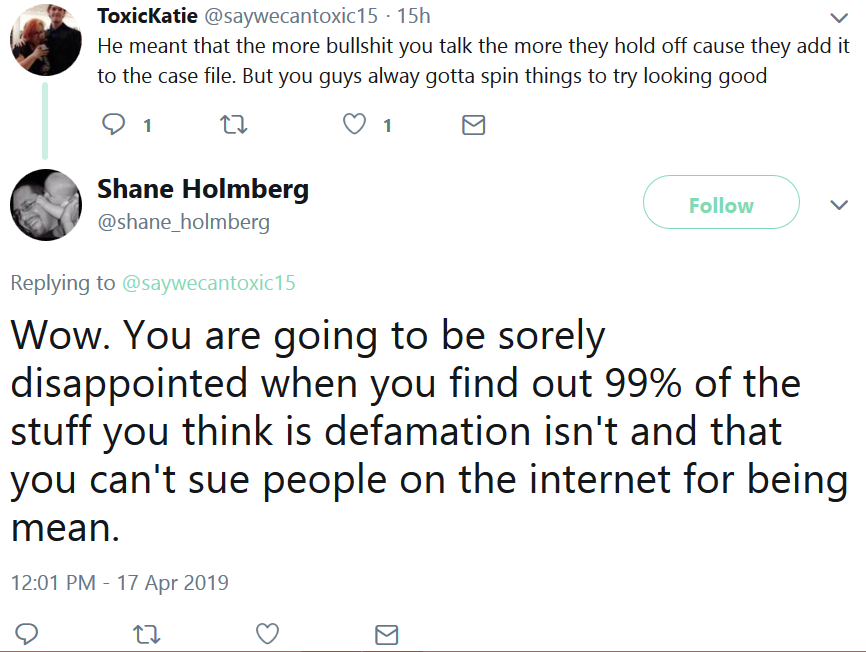Like Shane Holmberg's tweet
This screenshot has height=652, width=866.
point(267,634)
